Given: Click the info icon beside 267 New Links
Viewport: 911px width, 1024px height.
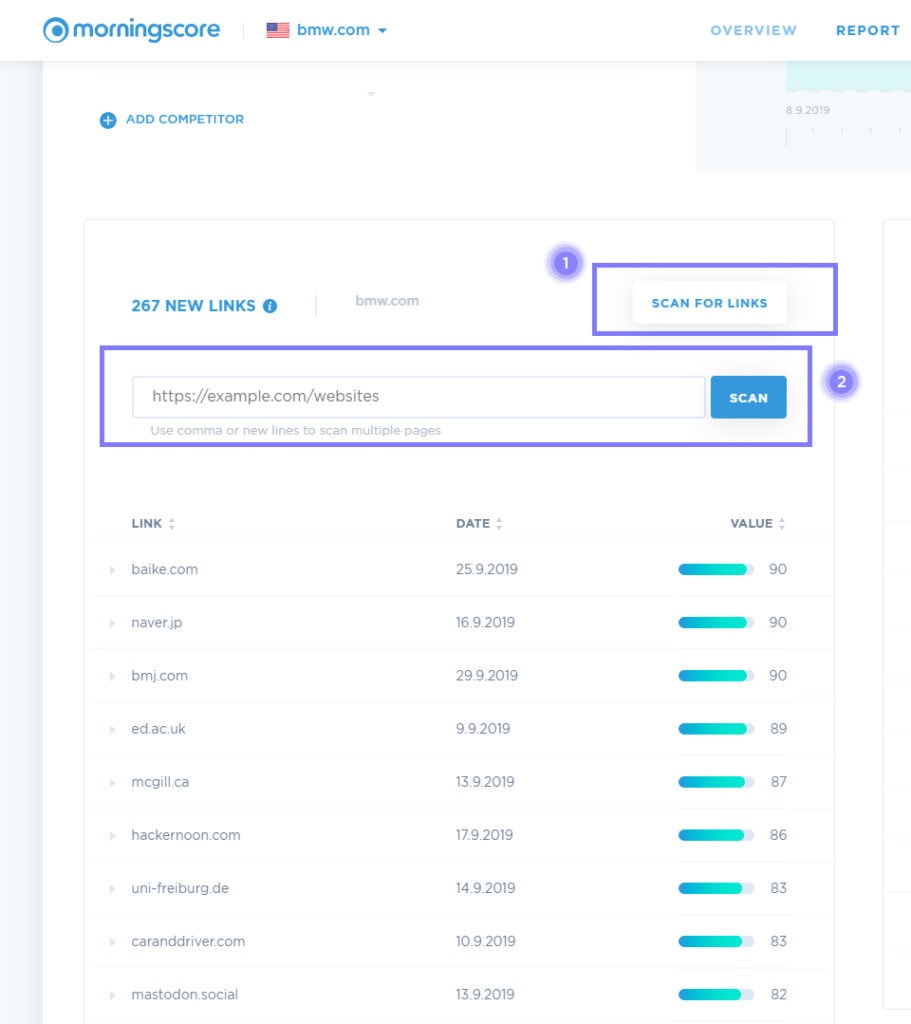Looking at the screenshot, I should (x=270, y=306).
